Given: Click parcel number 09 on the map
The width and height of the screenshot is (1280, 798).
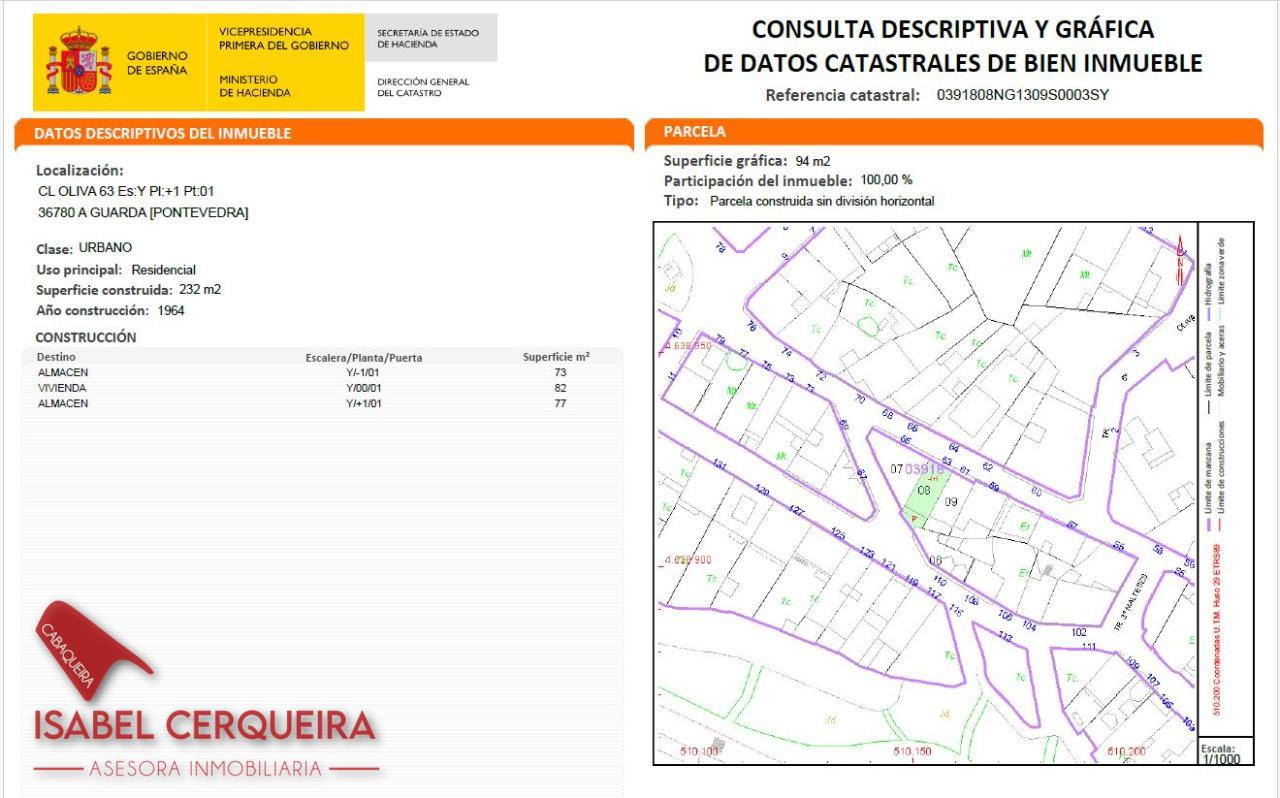Looking at the screenshot, I should (951, 502).
